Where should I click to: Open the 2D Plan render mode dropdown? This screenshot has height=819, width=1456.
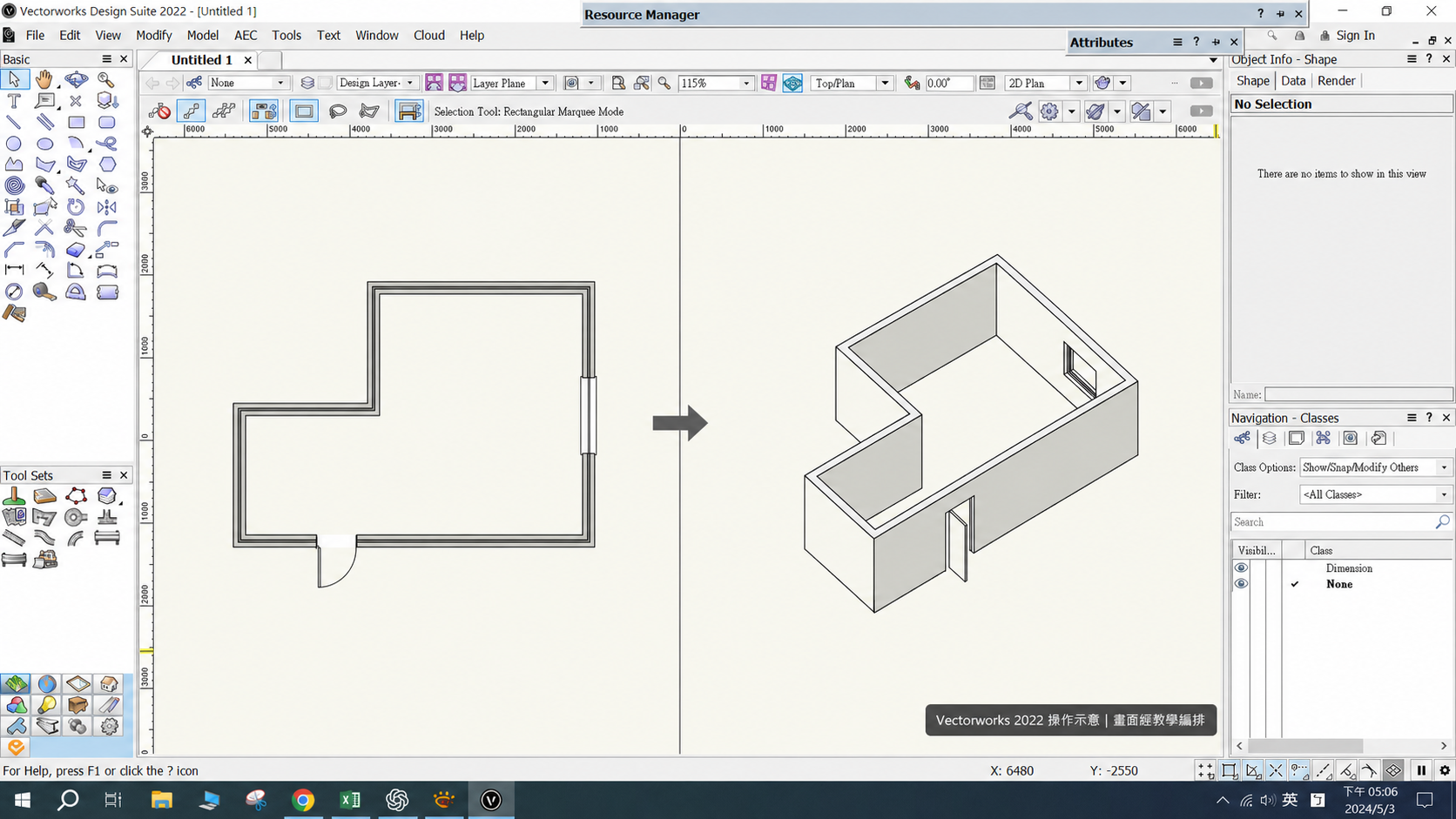click(x=1045, y=83)
